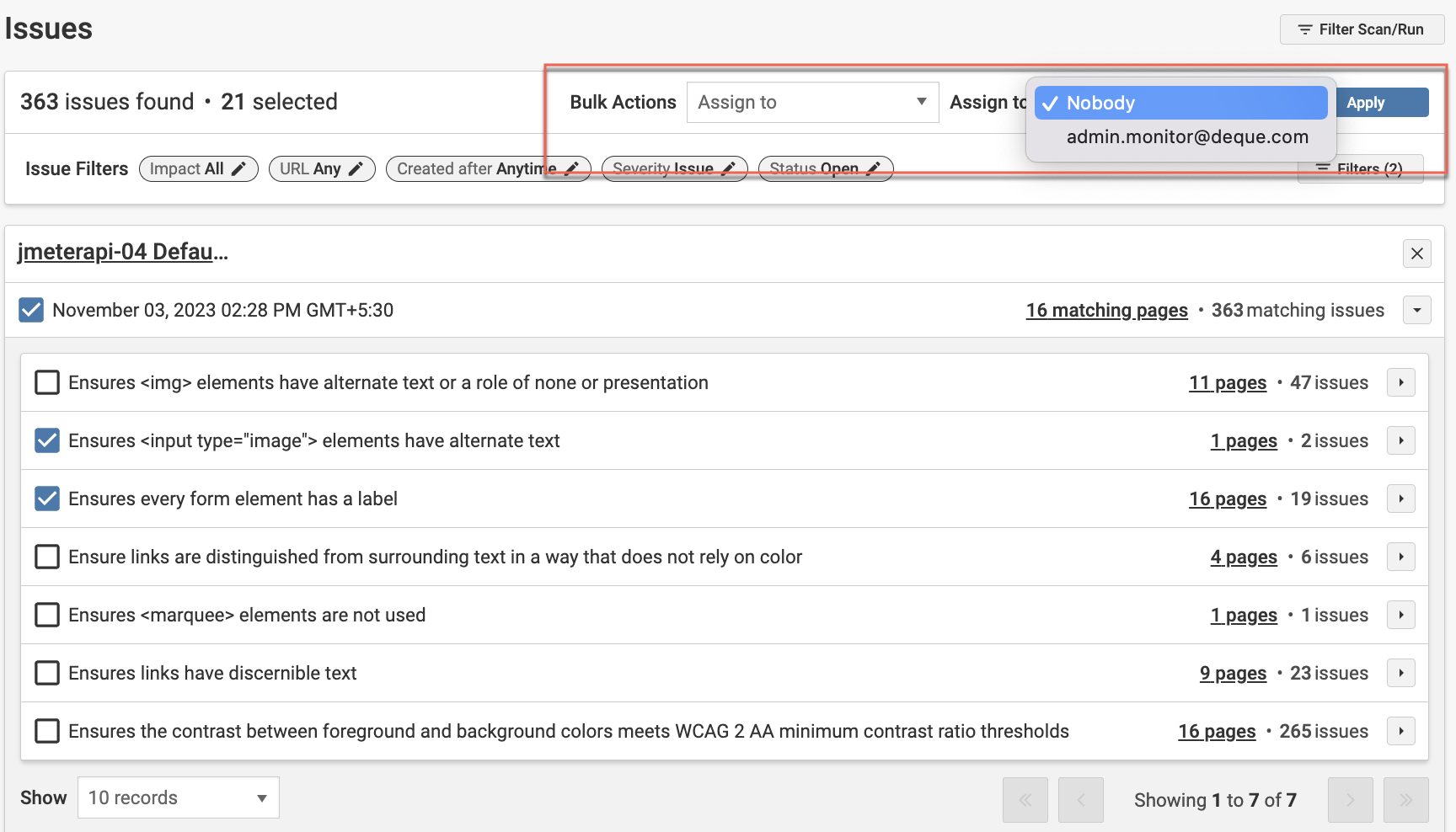Image resolution: width=1456 pixels, height=832 pixels.
Task: Expand the marquee elements row arrow
Action: [1400, 616]
